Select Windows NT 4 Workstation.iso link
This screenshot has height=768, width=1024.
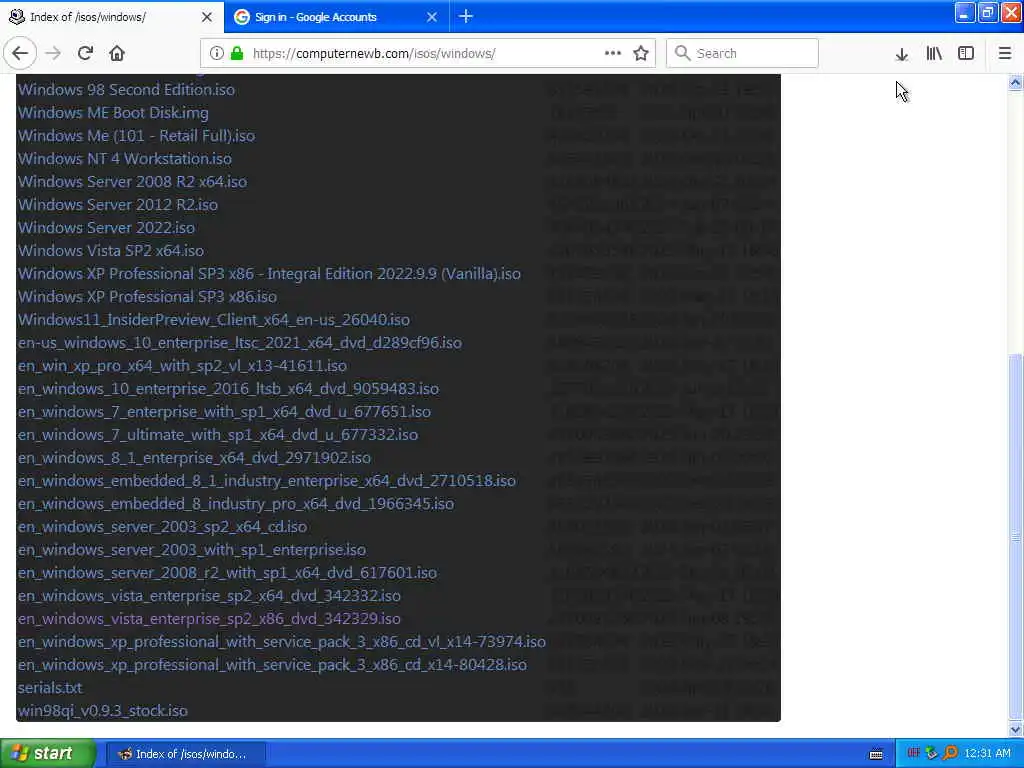(125, 159)
